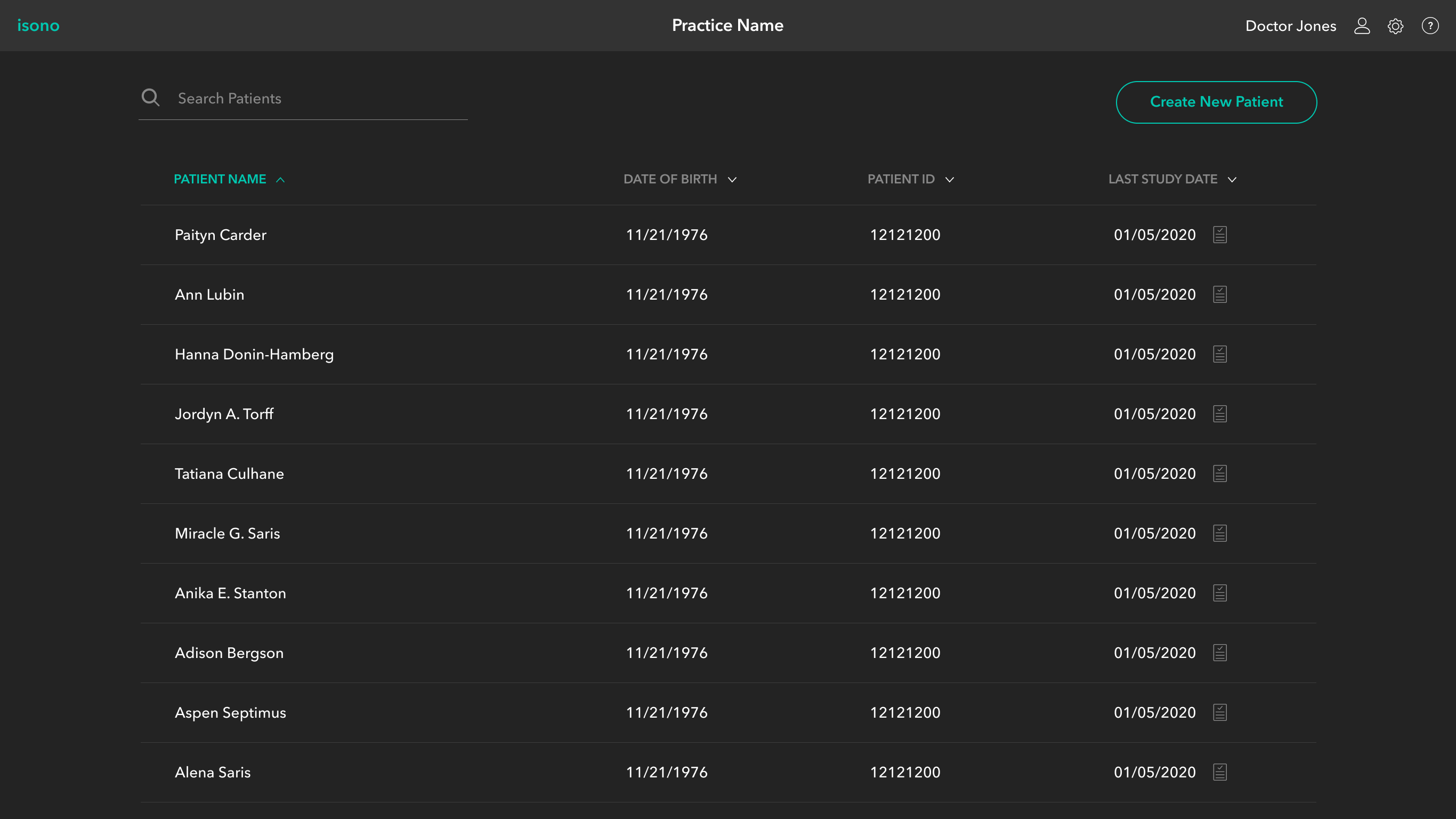Click Create New Patient button
Screen dimensions: 1456x819
pyautogui.click(x=1216, y=102)
